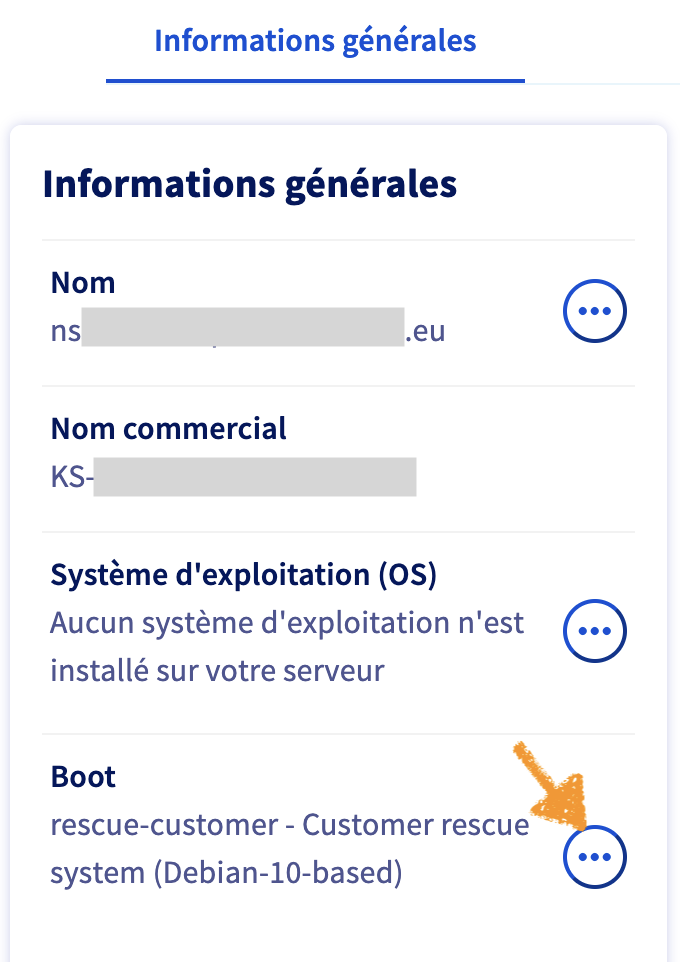Click the '.eu' suffix of server name

coord(425,332)
